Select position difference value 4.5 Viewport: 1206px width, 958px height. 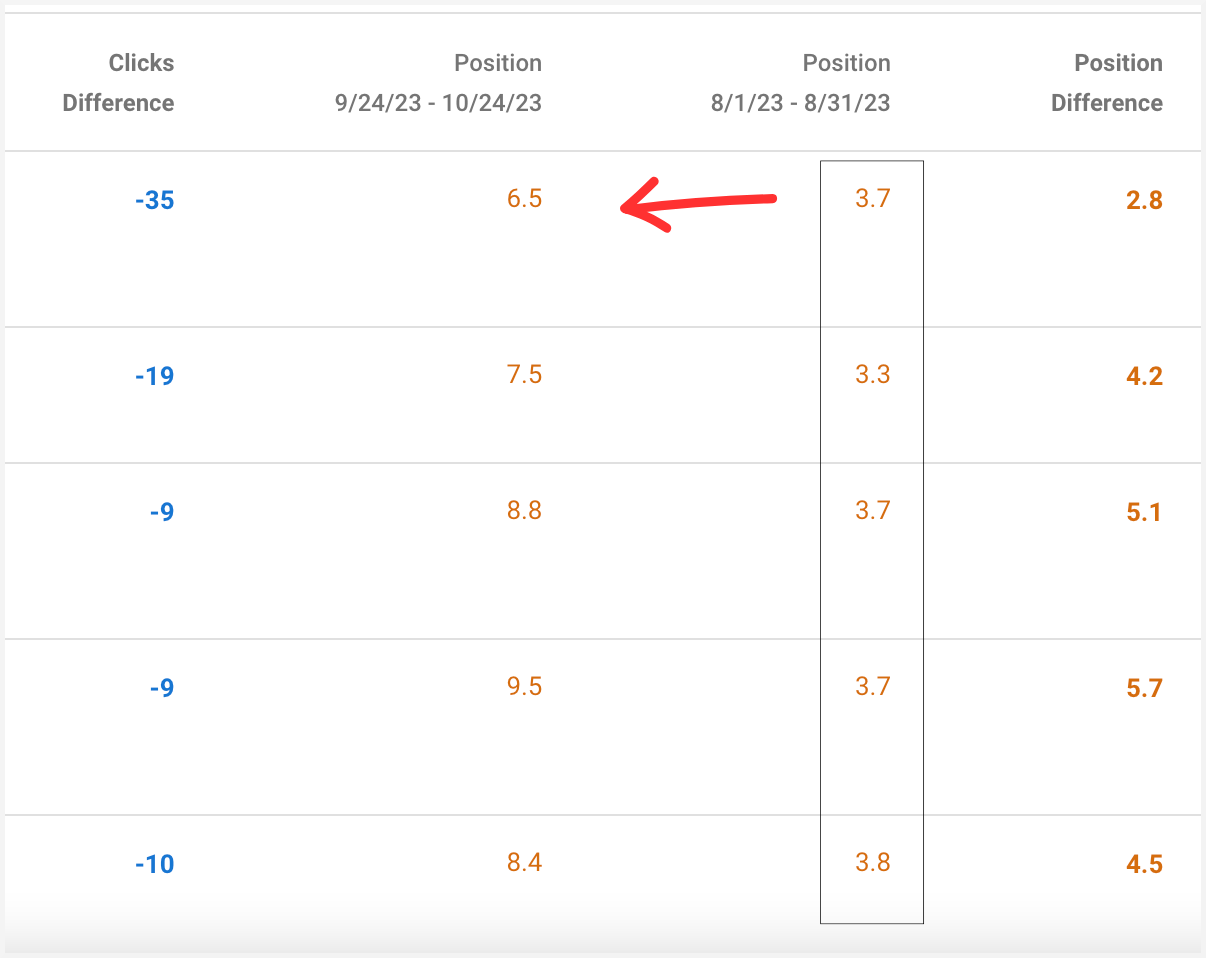[1144, 864]
